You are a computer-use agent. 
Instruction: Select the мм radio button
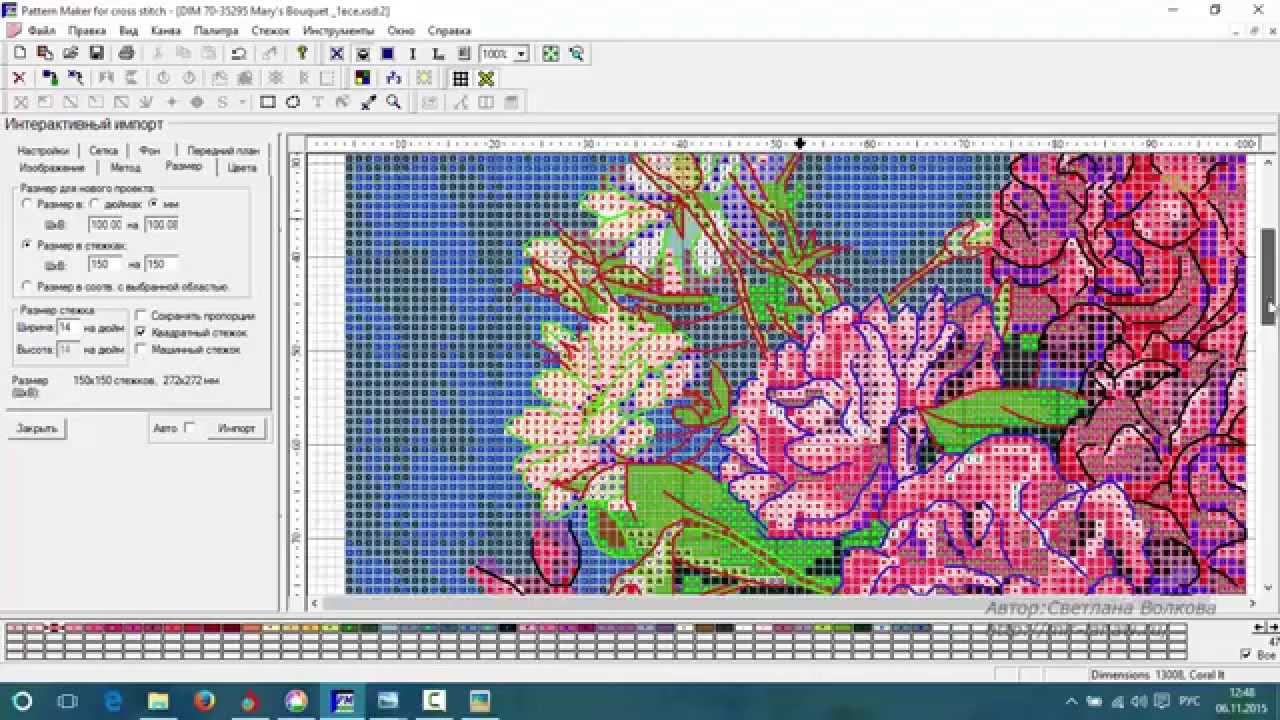153,203
